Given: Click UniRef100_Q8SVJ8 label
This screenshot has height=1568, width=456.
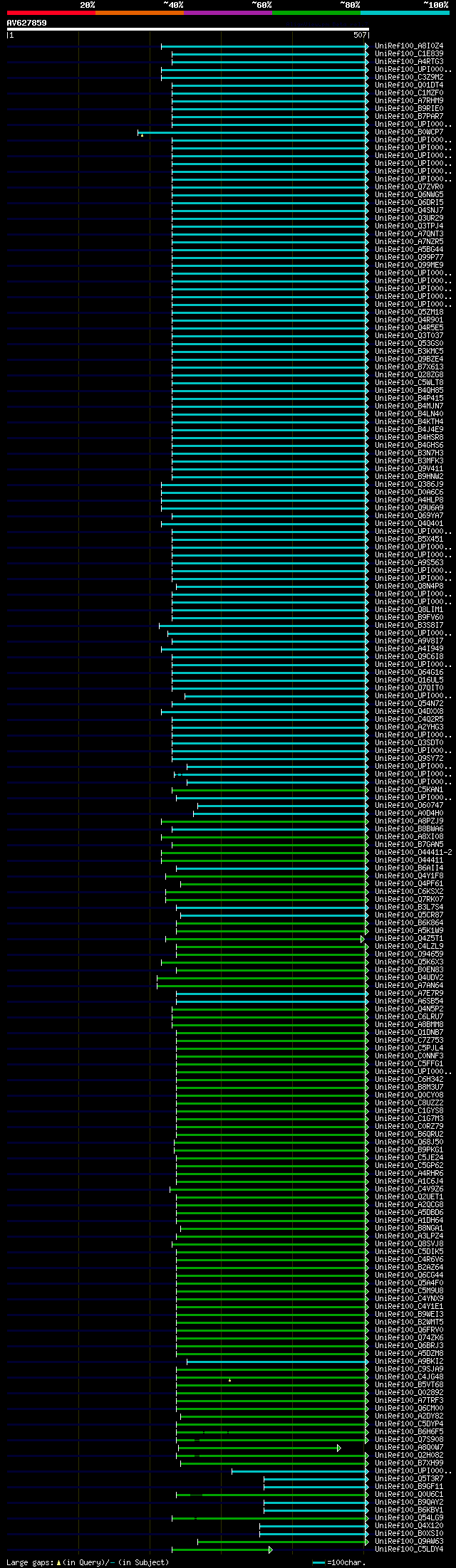Looking at the screenshot, I should coord(409,1243).
